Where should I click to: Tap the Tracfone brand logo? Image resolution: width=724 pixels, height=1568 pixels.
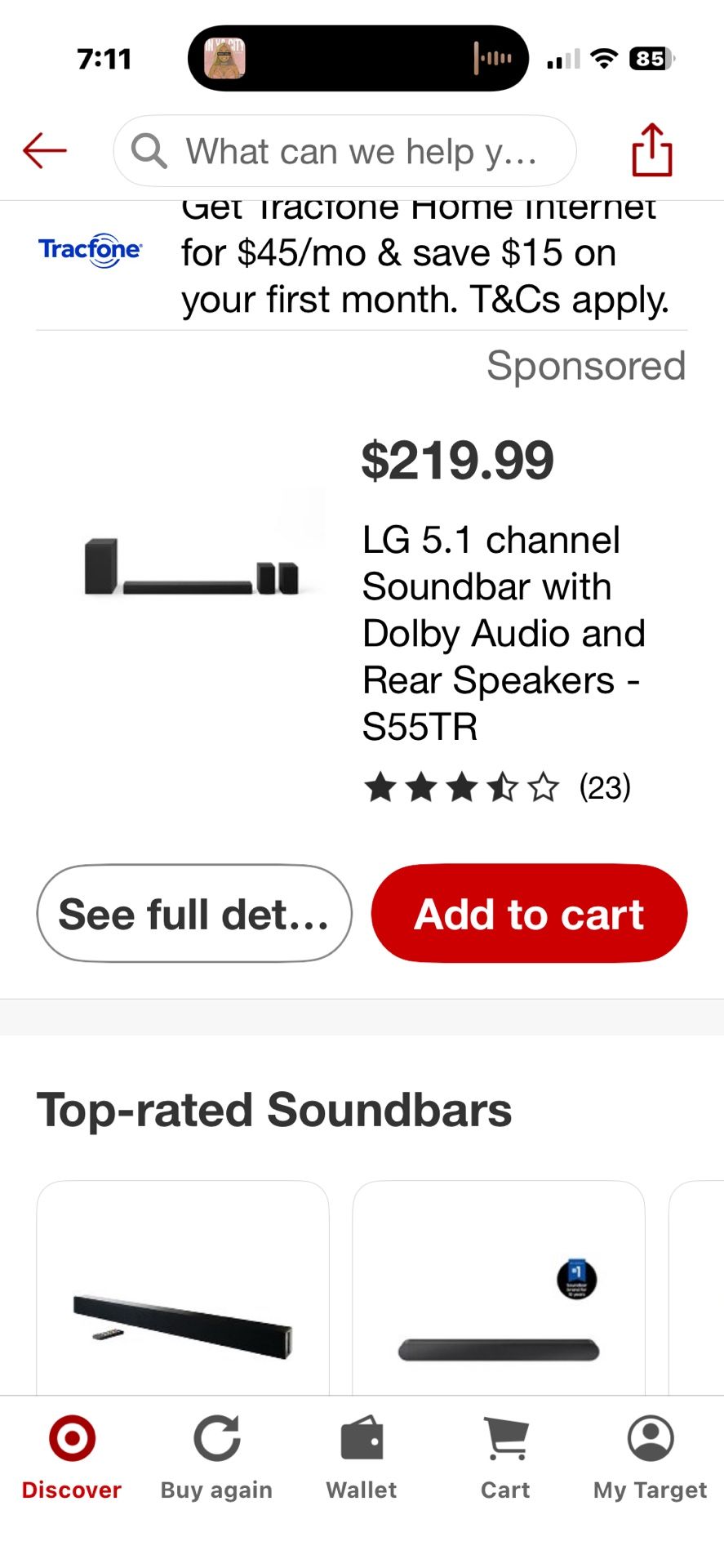tap(89, 250)
